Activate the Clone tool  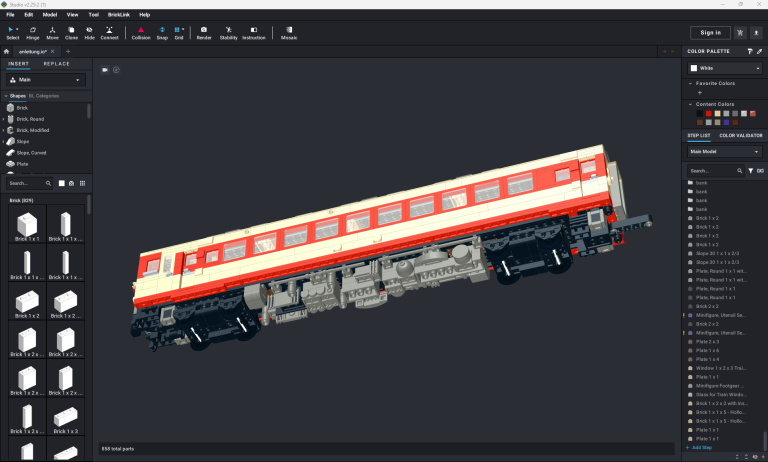pyautogui.click(x=71, y=33)
